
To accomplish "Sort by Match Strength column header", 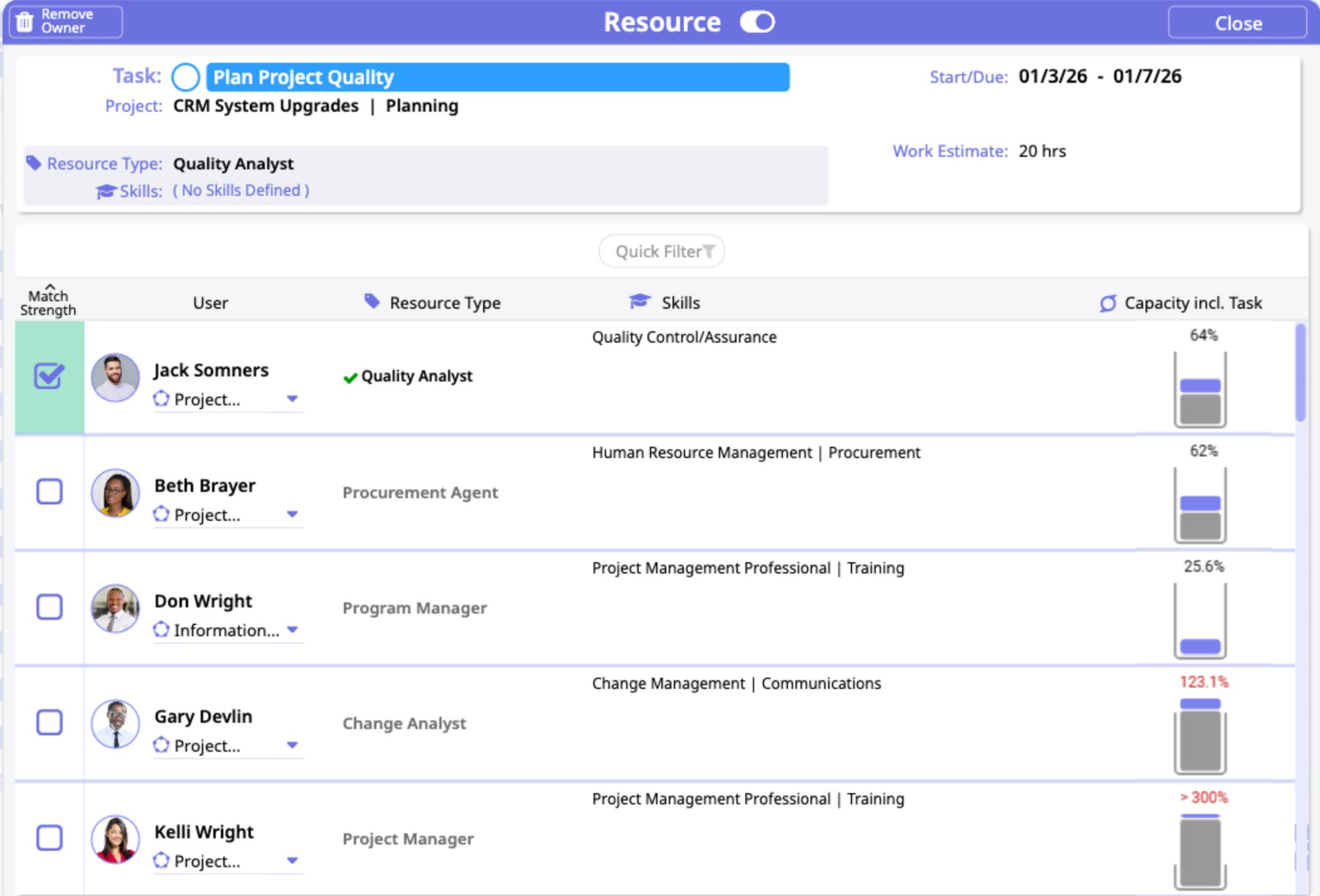I will click(48, 302).
